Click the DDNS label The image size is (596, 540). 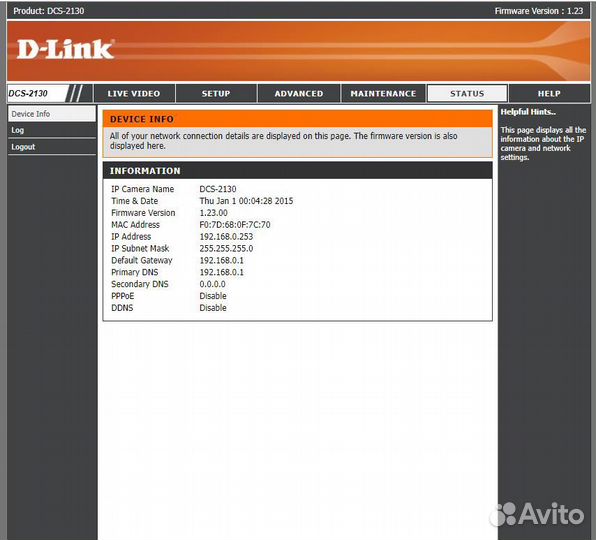[x=122, y=308]
